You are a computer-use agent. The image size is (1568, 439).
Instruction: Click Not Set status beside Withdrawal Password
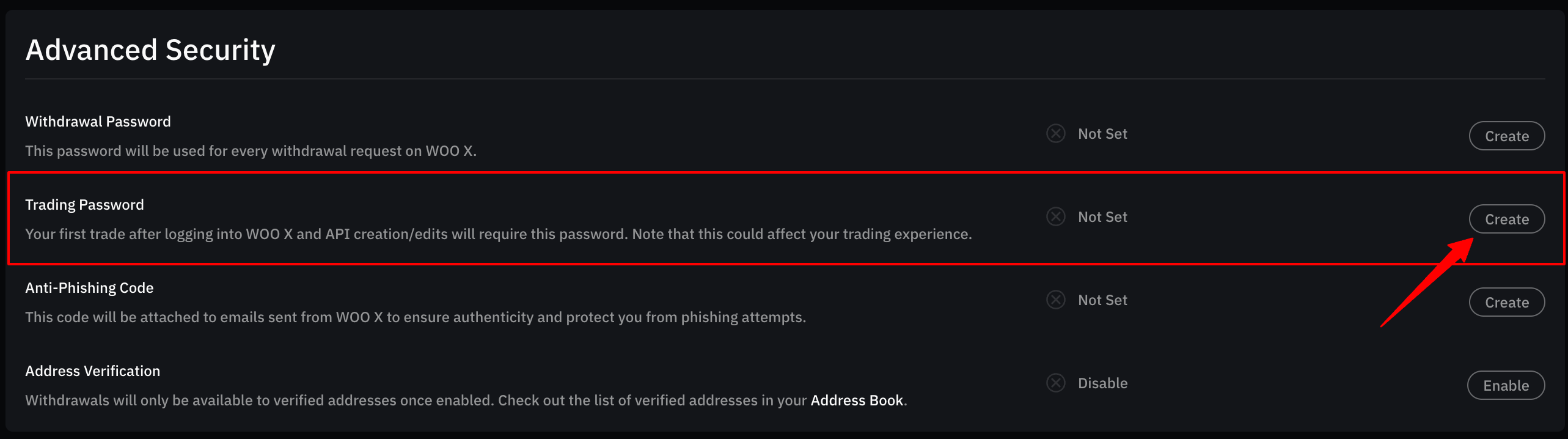pos(1102,134)
